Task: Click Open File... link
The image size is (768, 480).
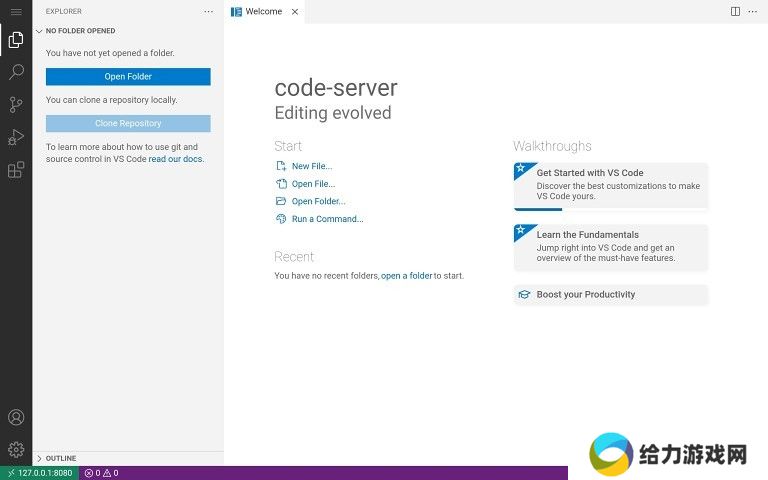Action: [313, 184]
